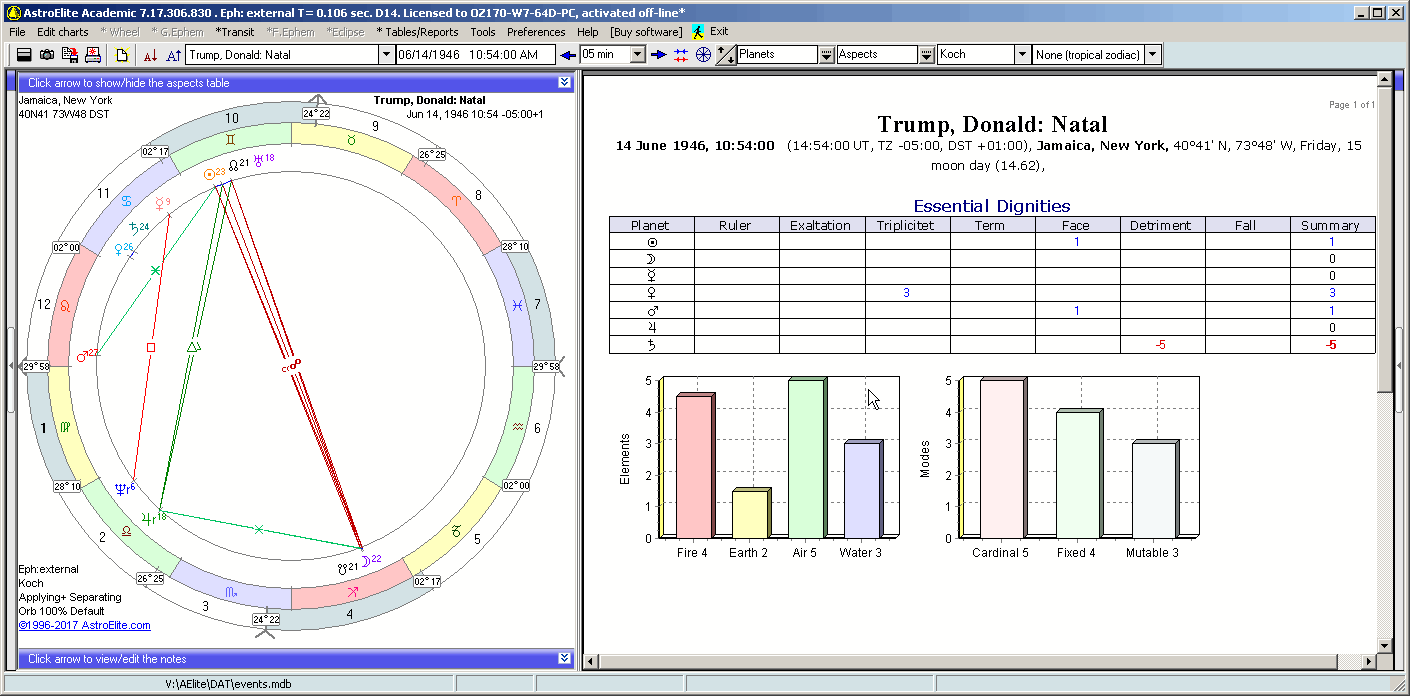Click the blue wheel icon in toolbar

pos(704,54)
